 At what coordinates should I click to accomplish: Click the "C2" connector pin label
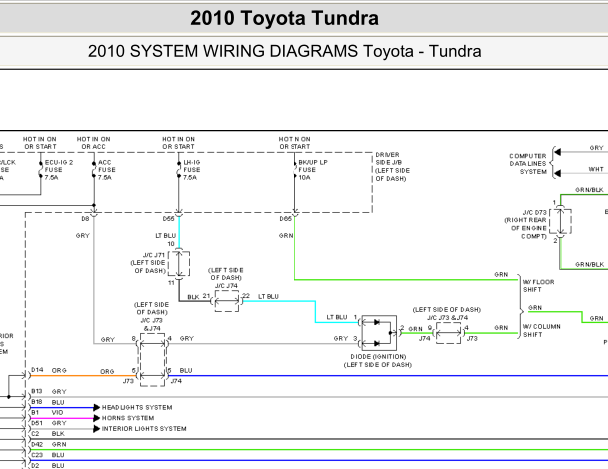point(35,433)
